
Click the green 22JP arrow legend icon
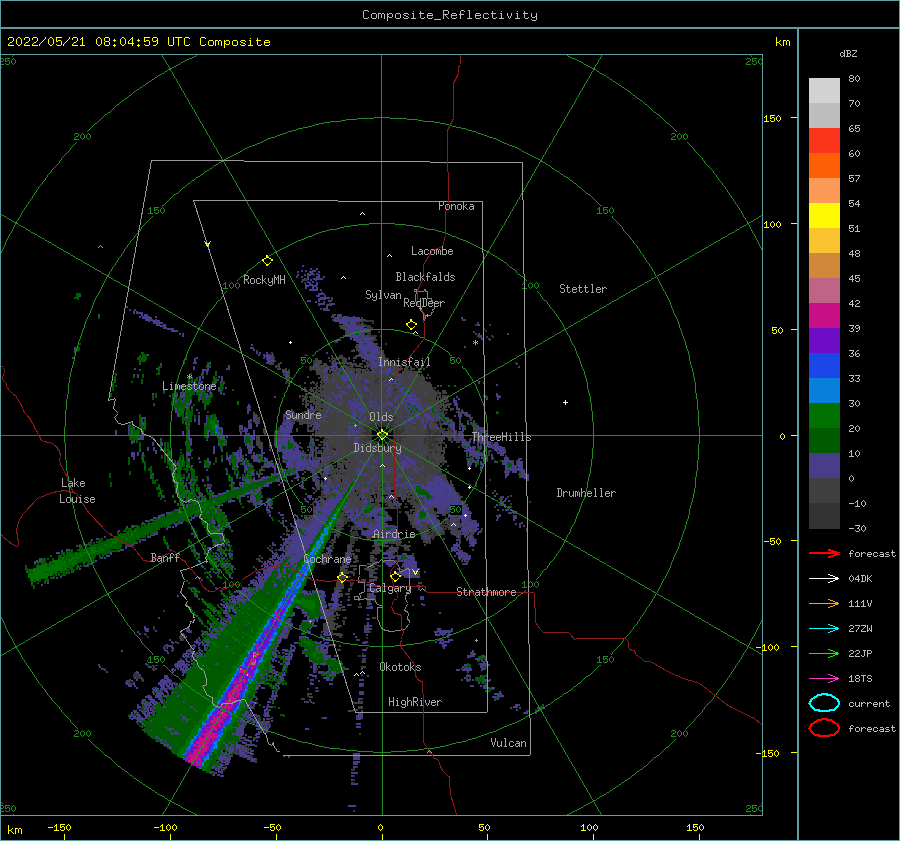(824, 653)
